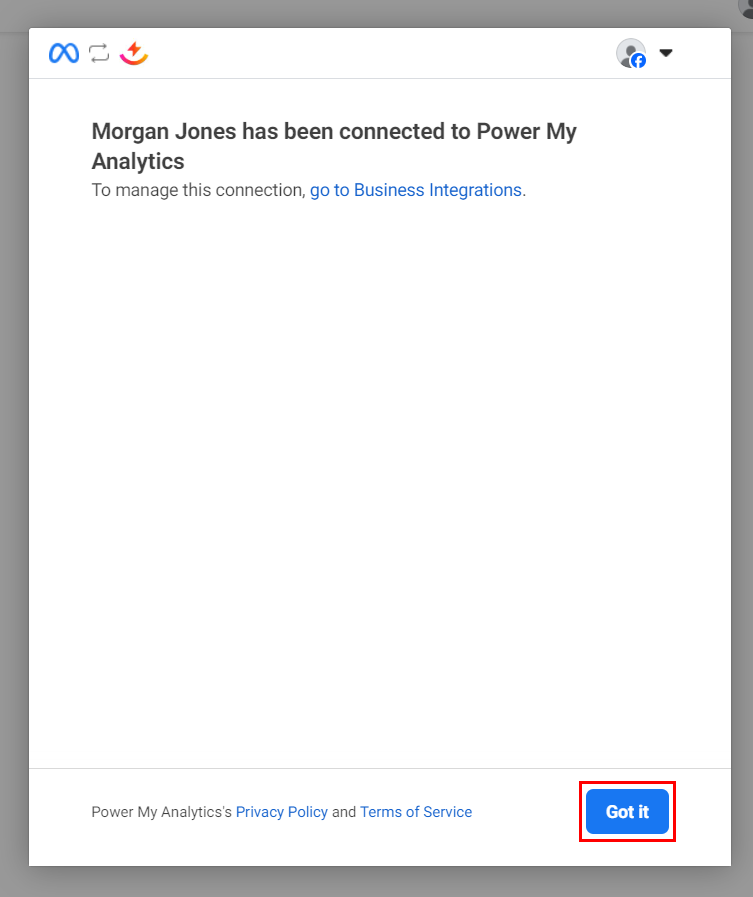
Task: Click the Morgan Jones name in the heading
Action: (154, 132)
